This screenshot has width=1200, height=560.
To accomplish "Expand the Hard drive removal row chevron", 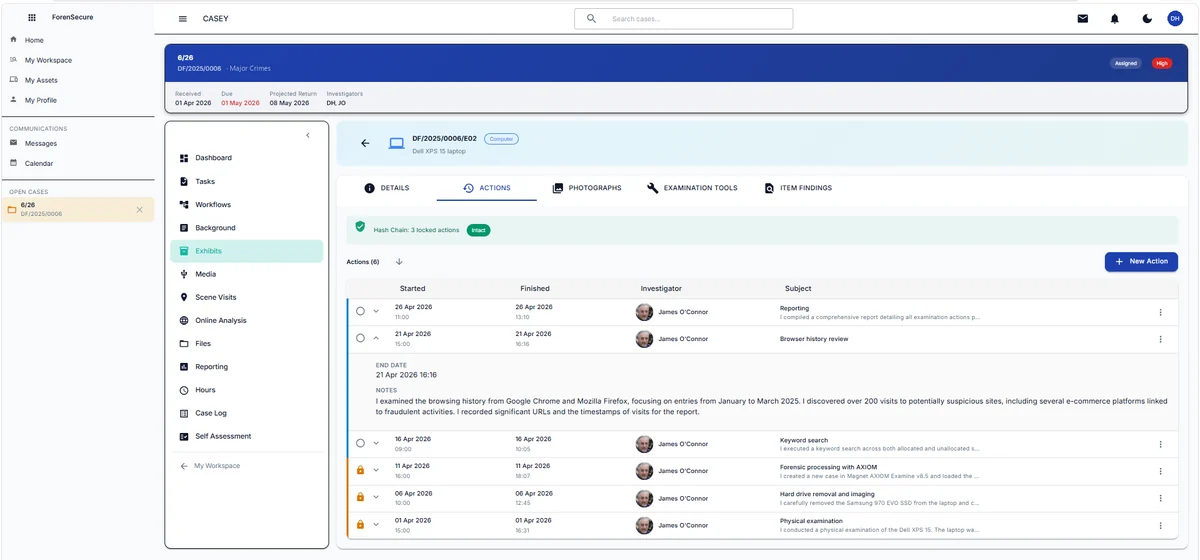I will pos(376,497).
